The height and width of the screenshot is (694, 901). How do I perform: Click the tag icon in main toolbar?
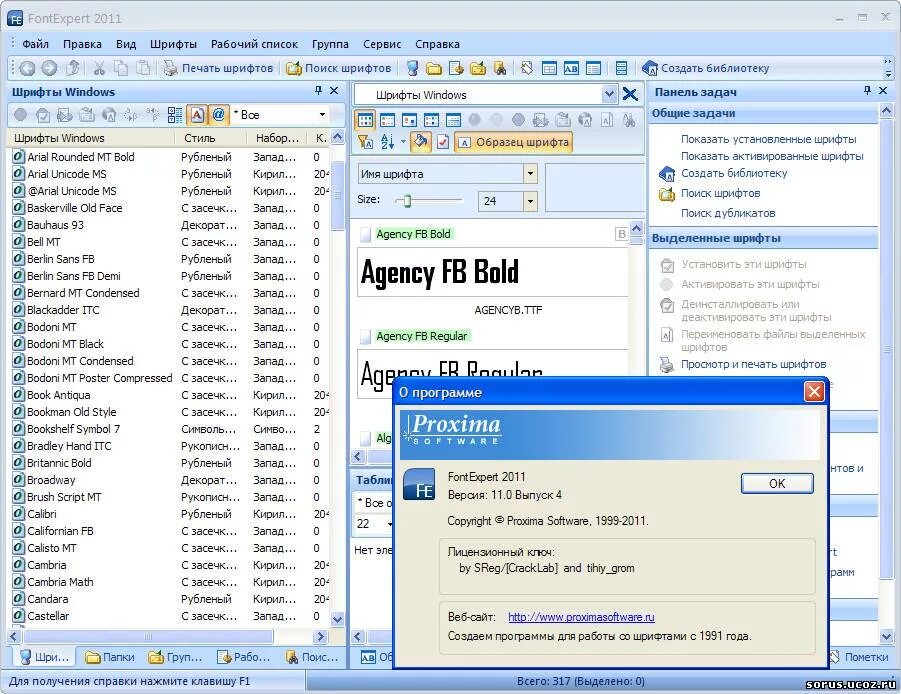tap(527, 68)
